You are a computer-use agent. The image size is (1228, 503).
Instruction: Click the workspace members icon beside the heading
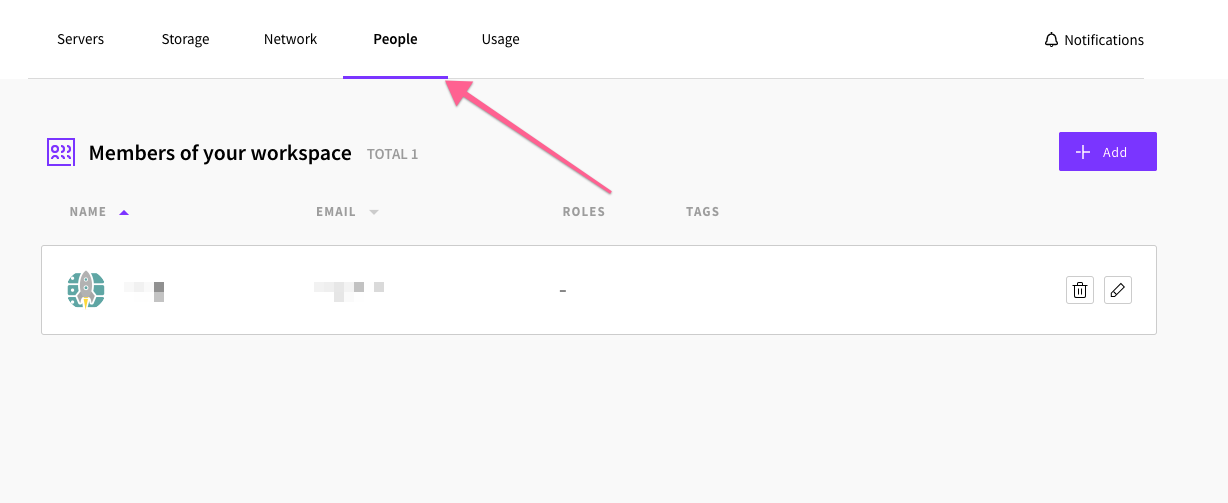(x=61, y=152)
